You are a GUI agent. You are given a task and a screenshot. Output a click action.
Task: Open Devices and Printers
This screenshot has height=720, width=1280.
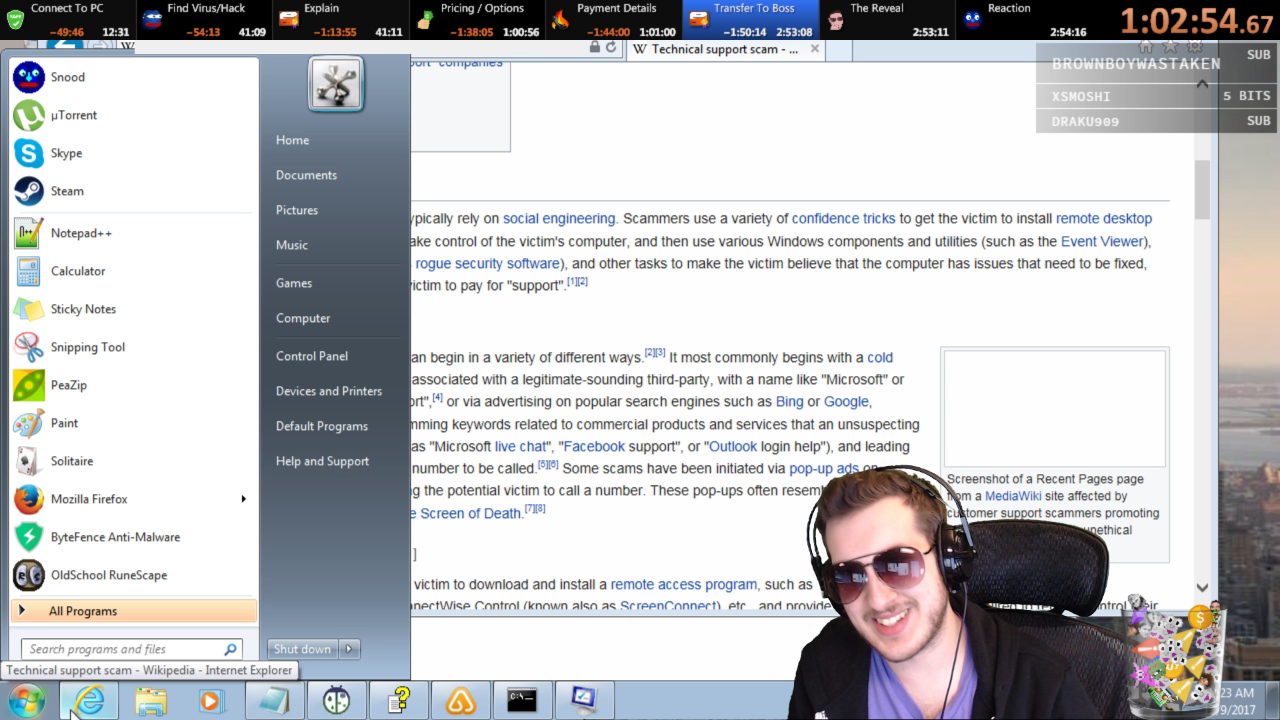coord(329,391)
